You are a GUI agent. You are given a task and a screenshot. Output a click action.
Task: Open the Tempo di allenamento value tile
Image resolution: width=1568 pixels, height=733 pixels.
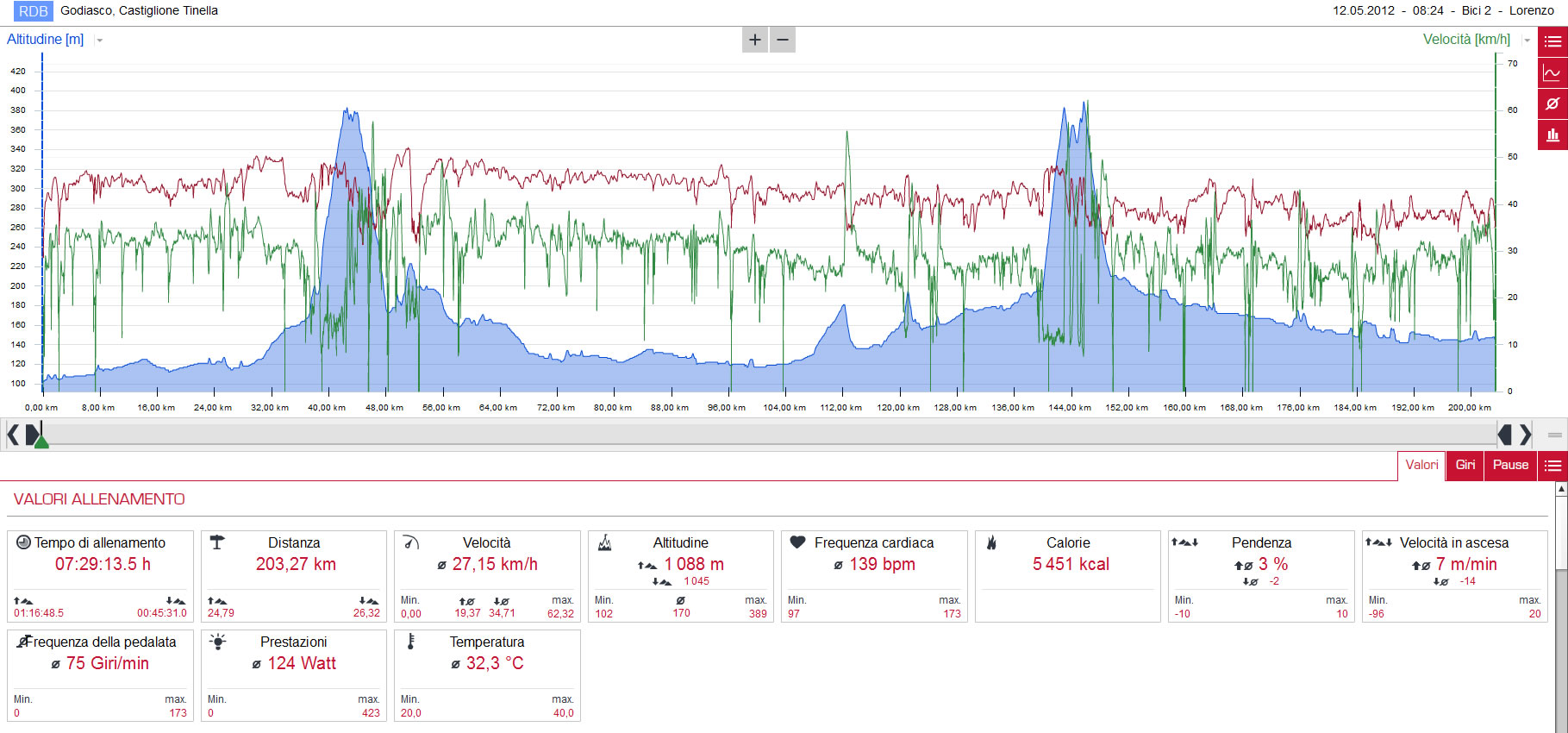coord(100,576)
